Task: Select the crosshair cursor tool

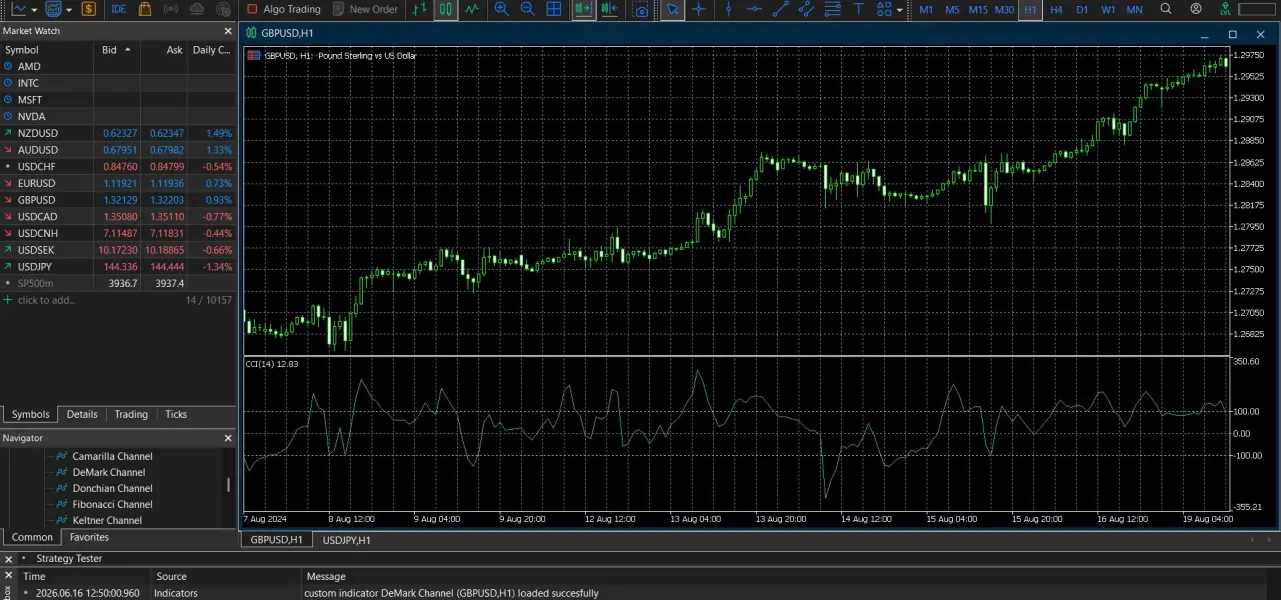Action: 699,9
